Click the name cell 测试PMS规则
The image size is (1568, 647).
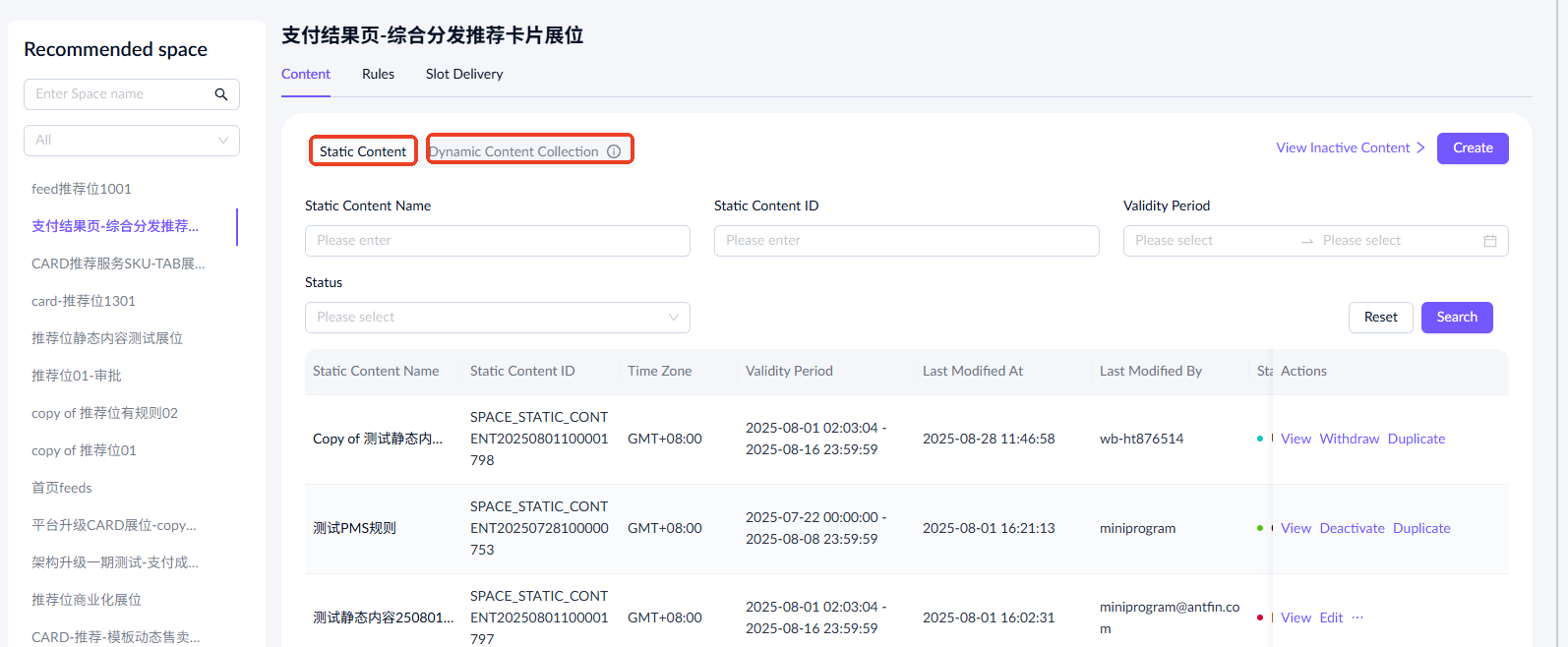tap(354, 528)
